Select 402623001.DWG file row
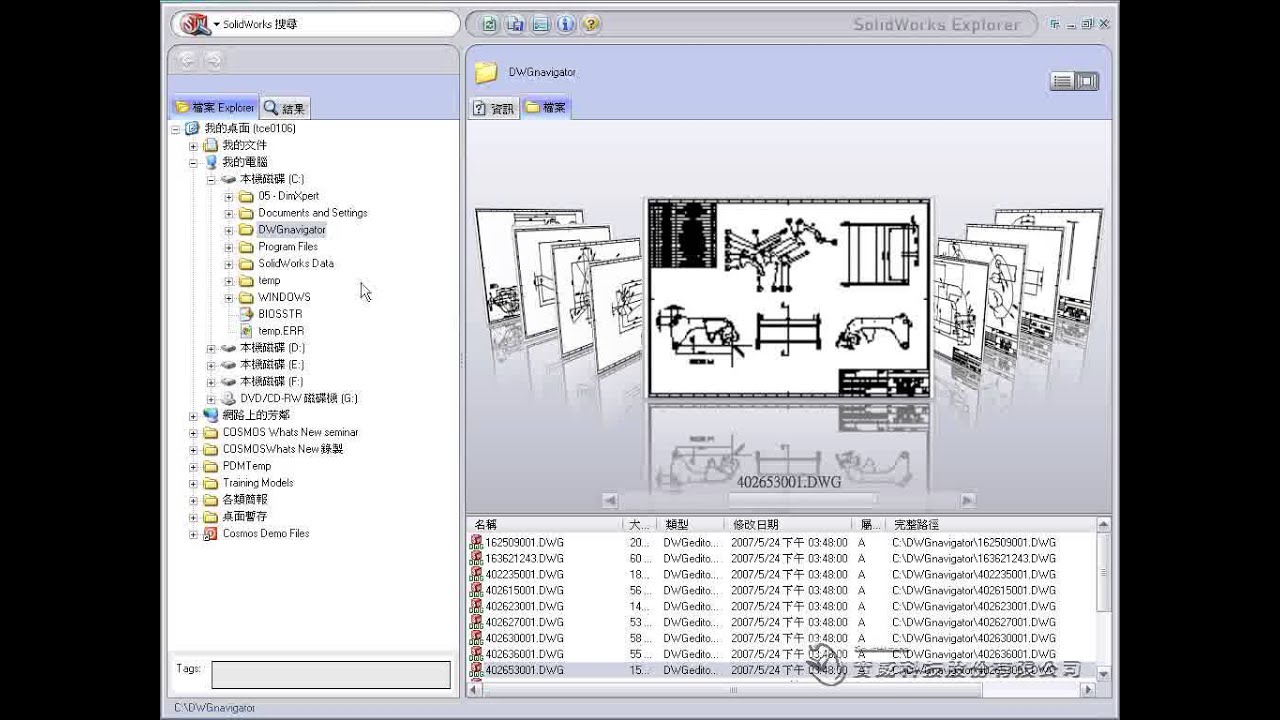1280x720 pixels. coord(781,607)
